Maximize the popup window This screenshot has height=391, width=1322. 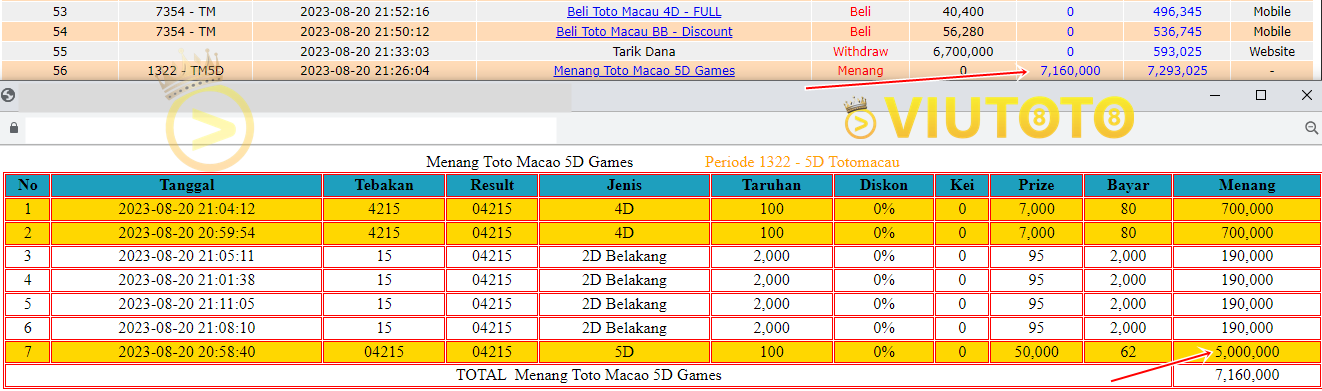click(1261, 95)
